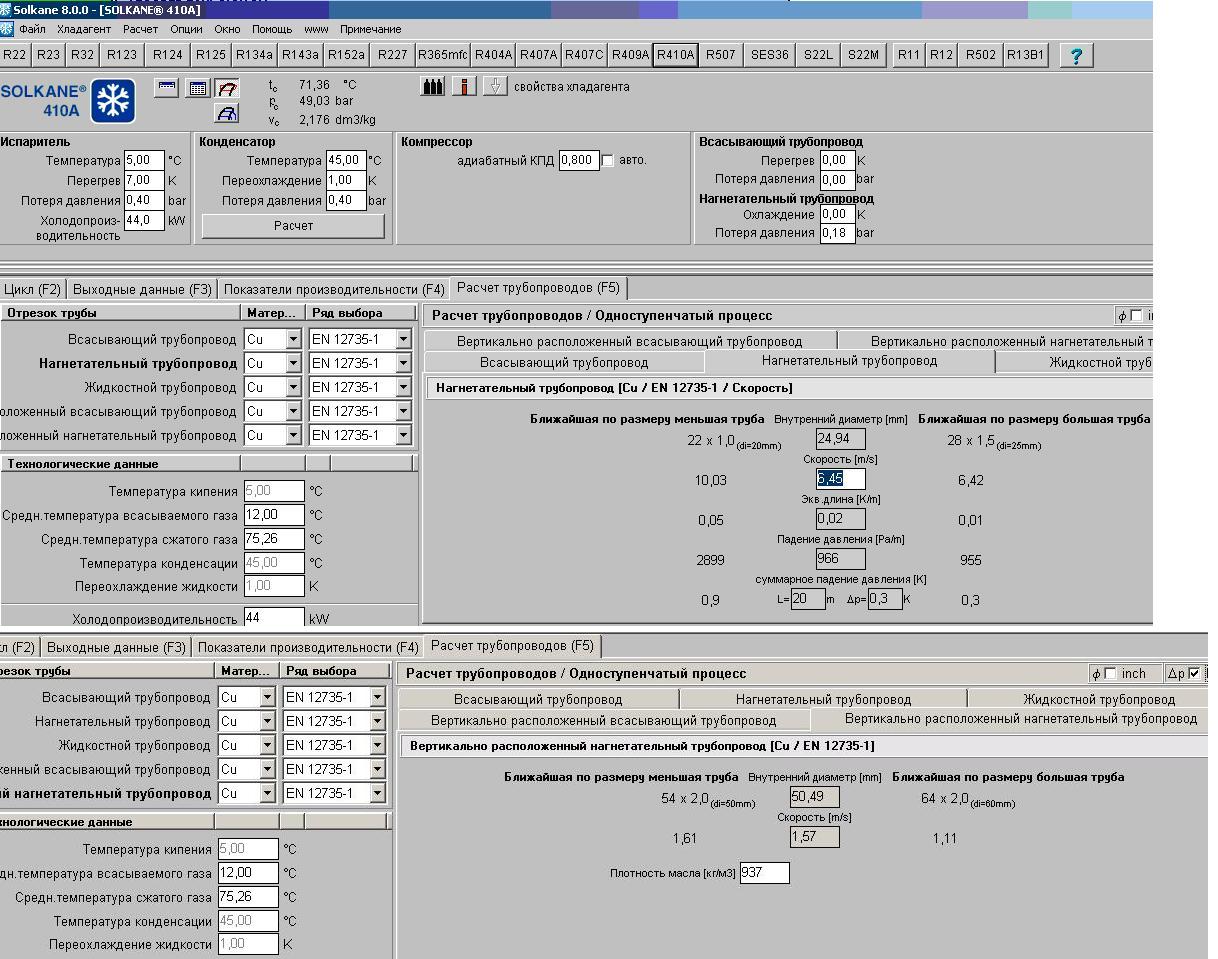1218x959 pixels.
Task: Open upper table EN 12735-1 dropdown for Жидкостной трубопровод
Action: [x=403, y=388]
